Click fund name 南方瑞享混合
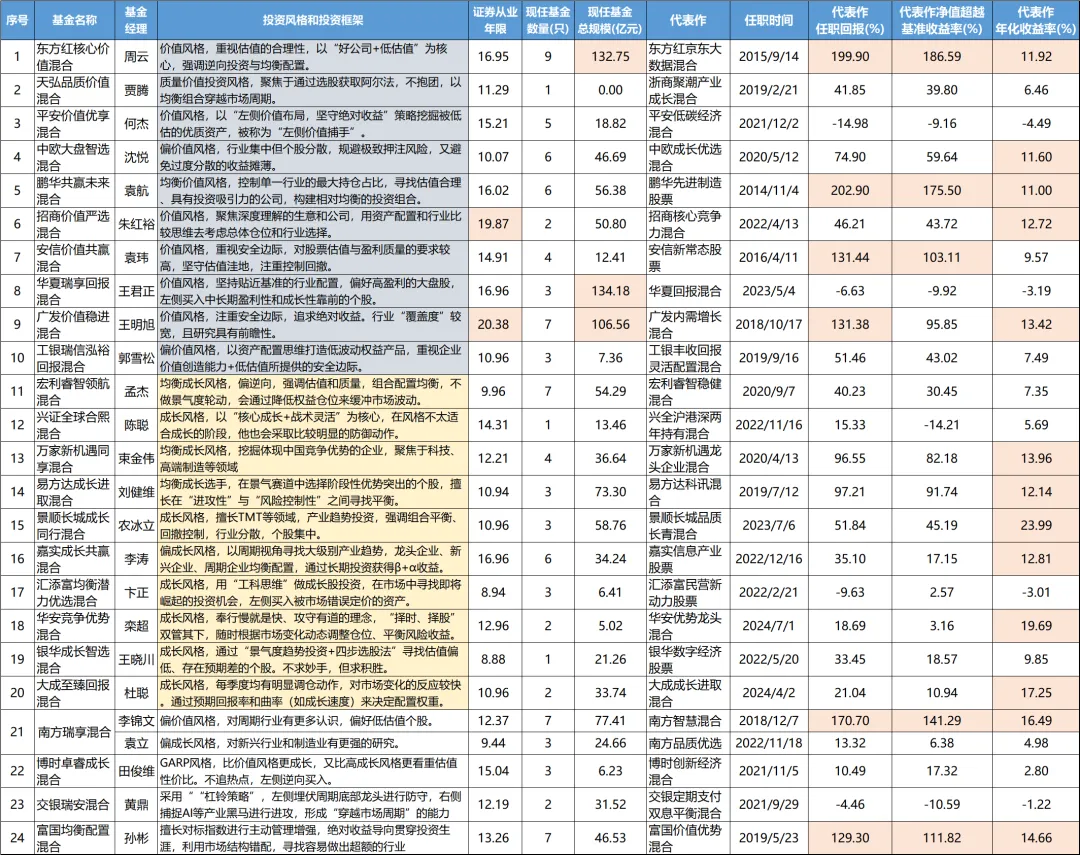The width and height of the screenshot is (1080, 855). point(74,732)
